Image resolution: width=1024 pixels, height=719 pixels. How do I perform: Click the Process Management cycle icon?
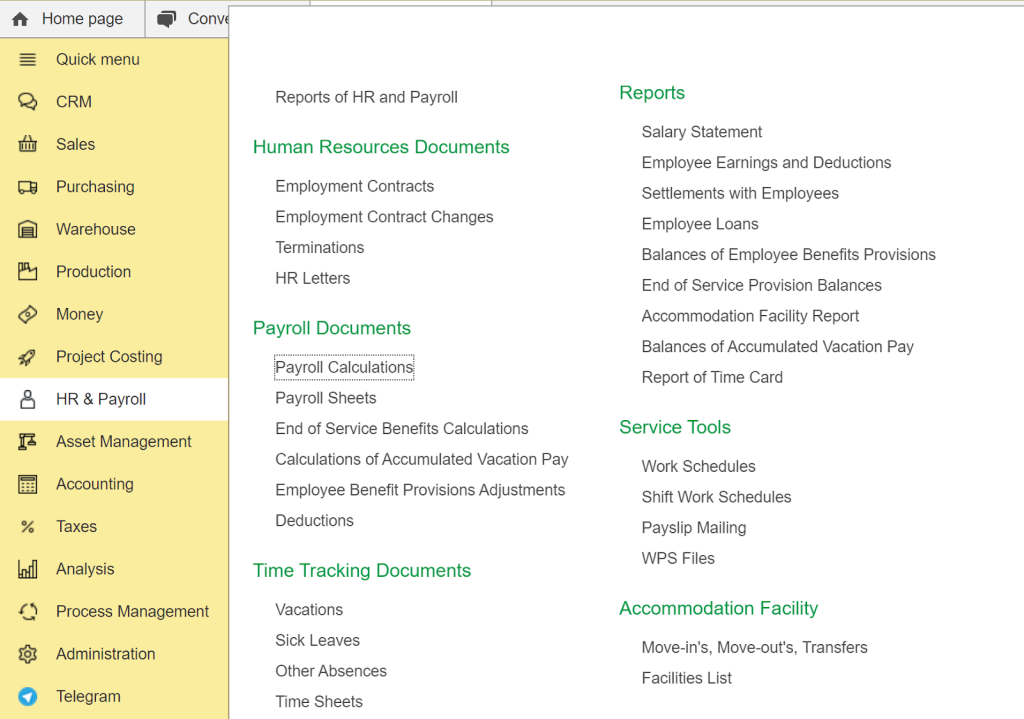coord(27,611)
